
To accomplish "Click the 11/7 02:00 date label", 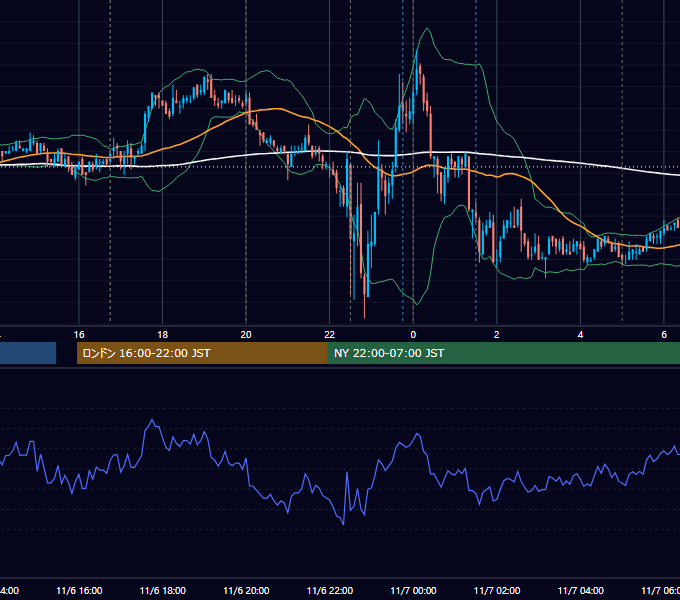I will pyautogui.click(x=497, y=590).
